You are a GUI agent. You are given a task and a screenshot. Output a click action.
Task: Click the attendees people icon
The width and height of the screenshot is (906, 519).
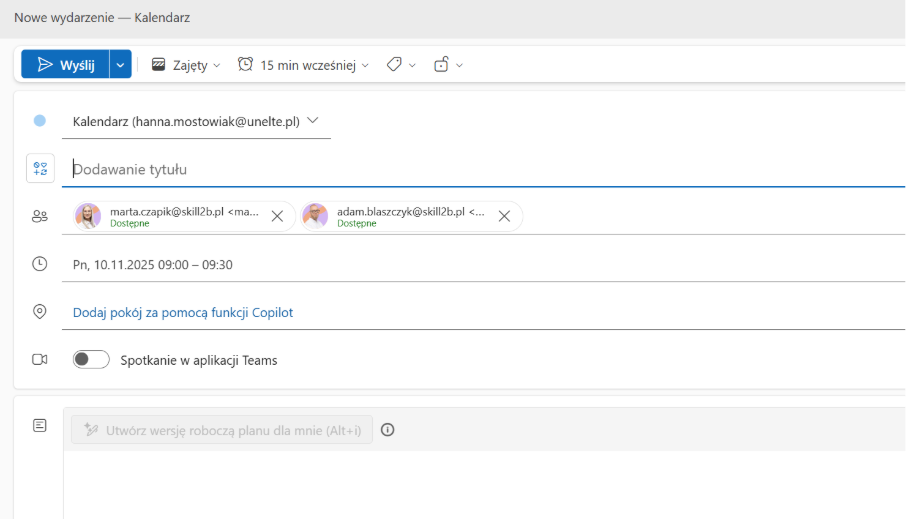pos(40,217)
